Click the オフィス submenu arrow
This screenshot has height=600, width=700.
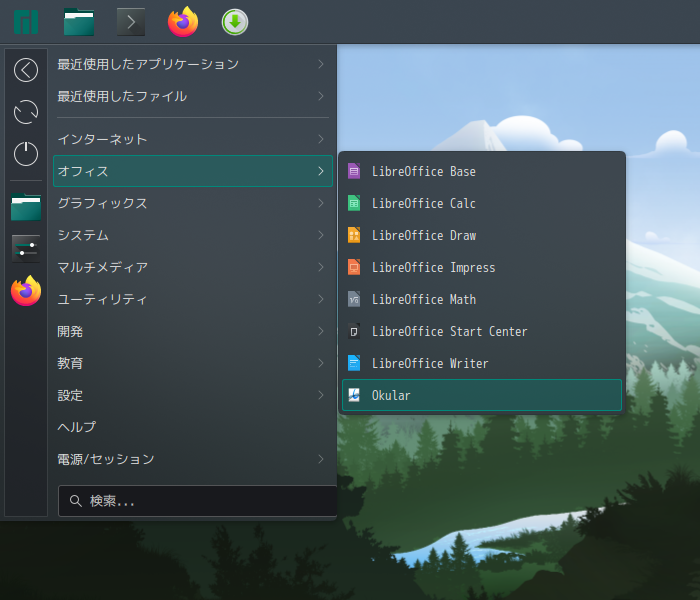(321, 171)
